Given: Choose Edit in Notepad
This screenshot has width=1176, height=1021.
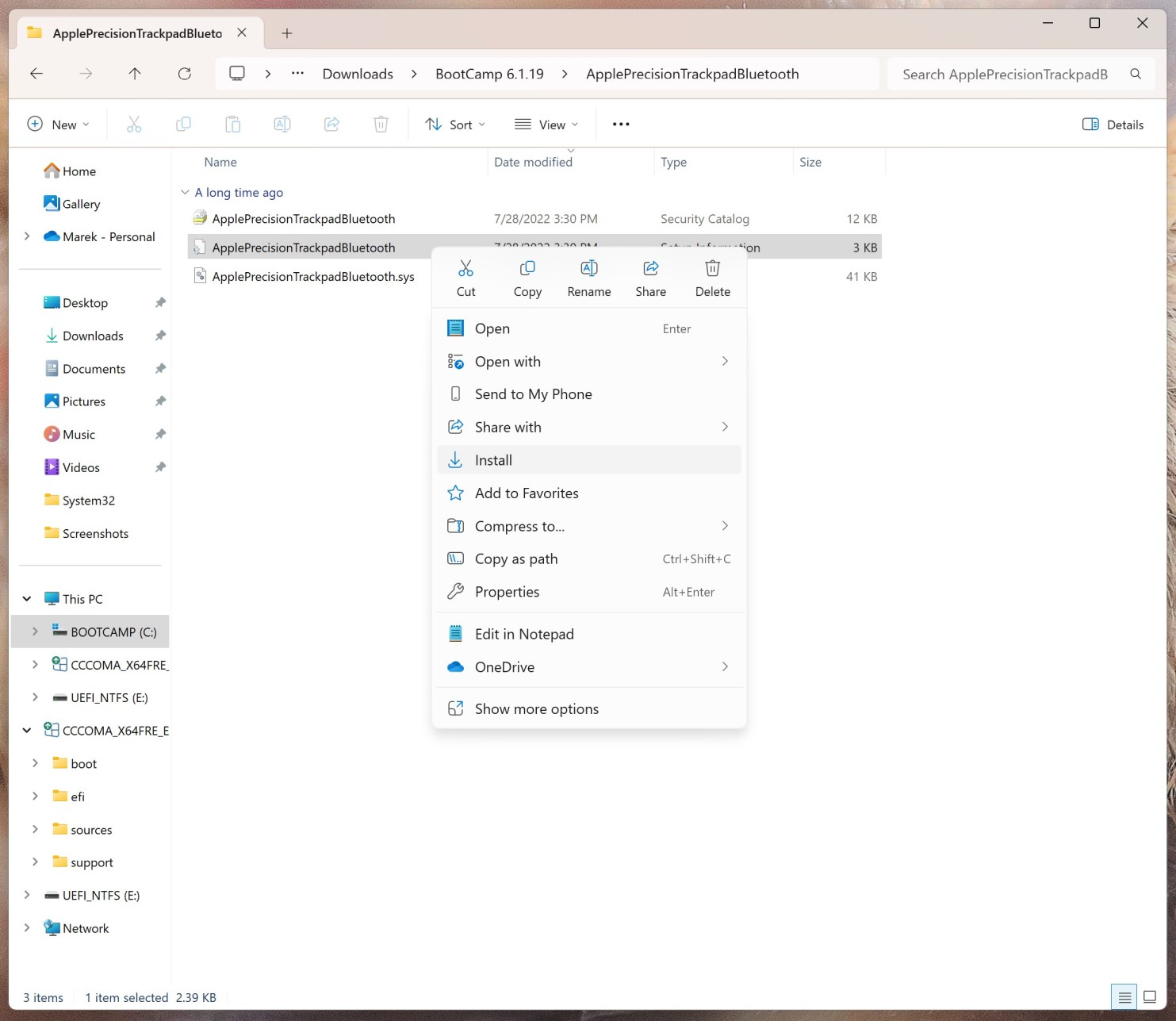Looking at the screenshot, I should (589, 634).
